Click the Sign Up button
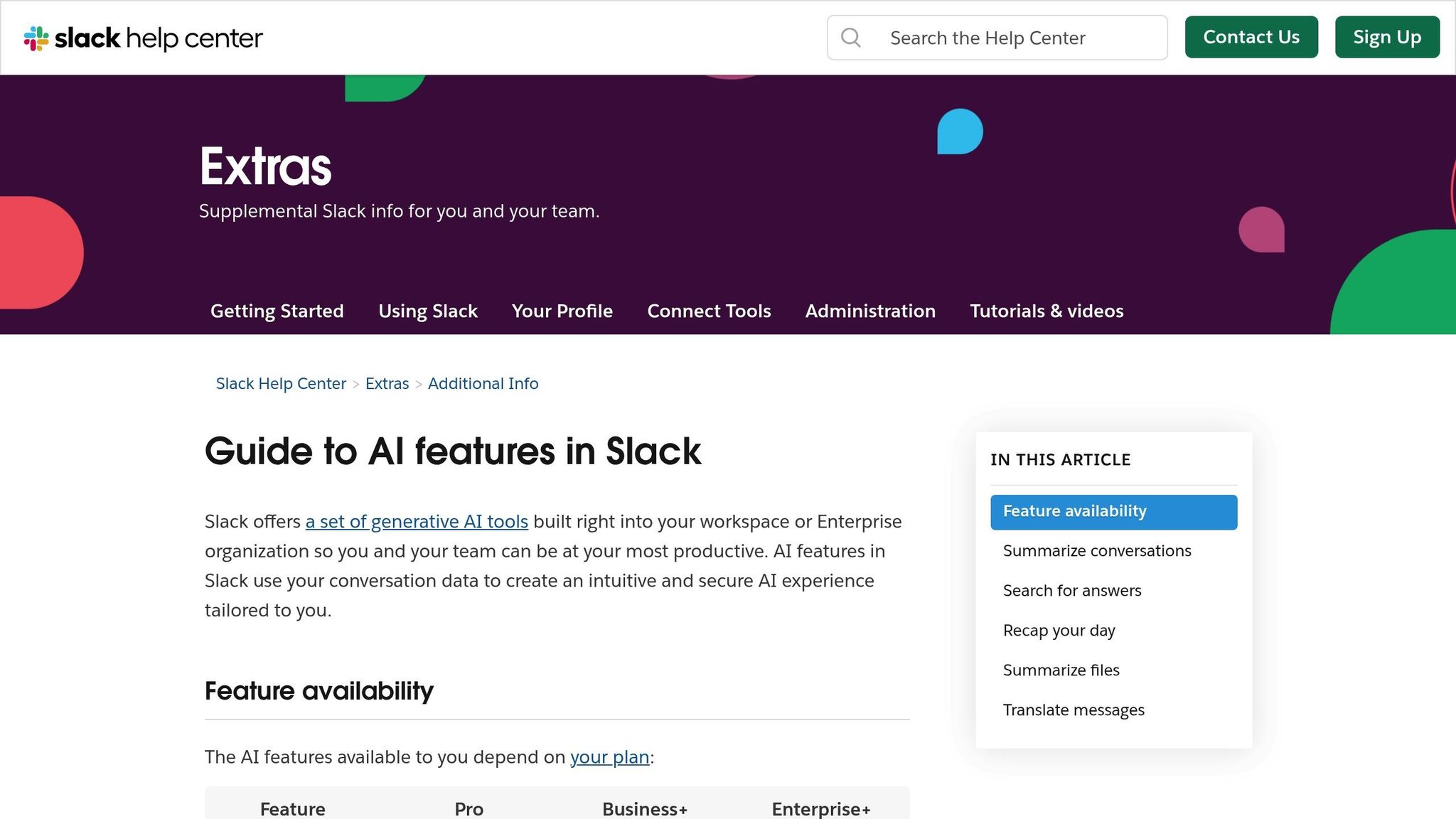The width and height of the screenshot is (1456, 819). (1387, 37)
